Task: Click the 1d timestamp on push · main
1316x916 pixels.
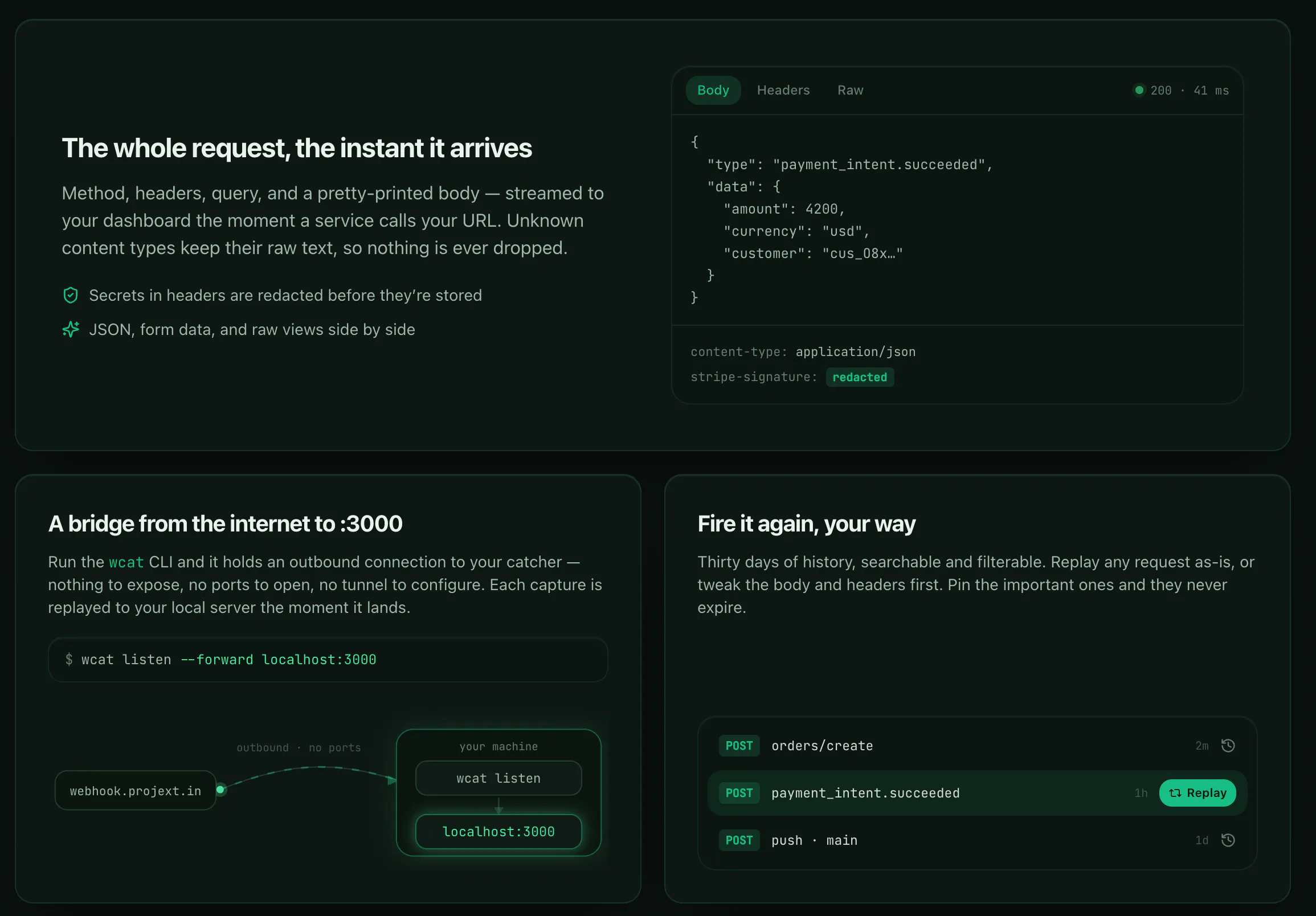Action: 1201,840
